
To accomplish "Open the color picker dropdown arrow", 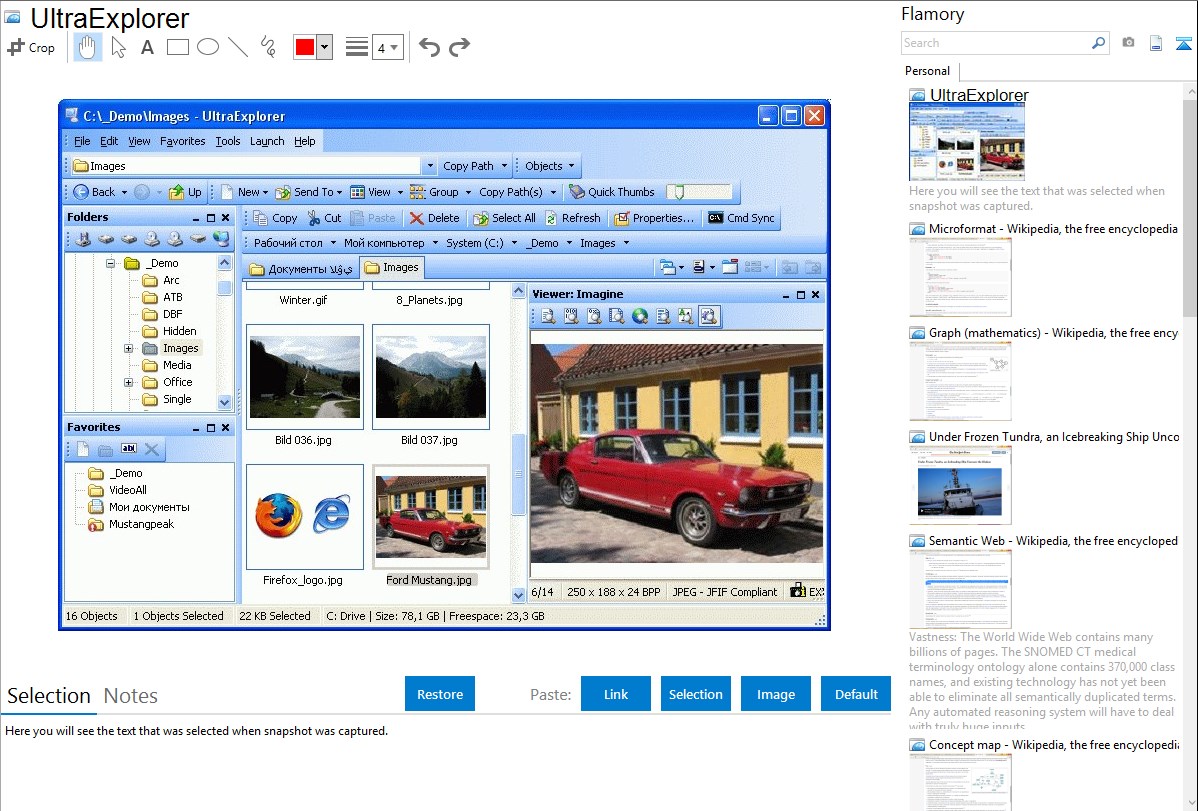I will 324,47.
